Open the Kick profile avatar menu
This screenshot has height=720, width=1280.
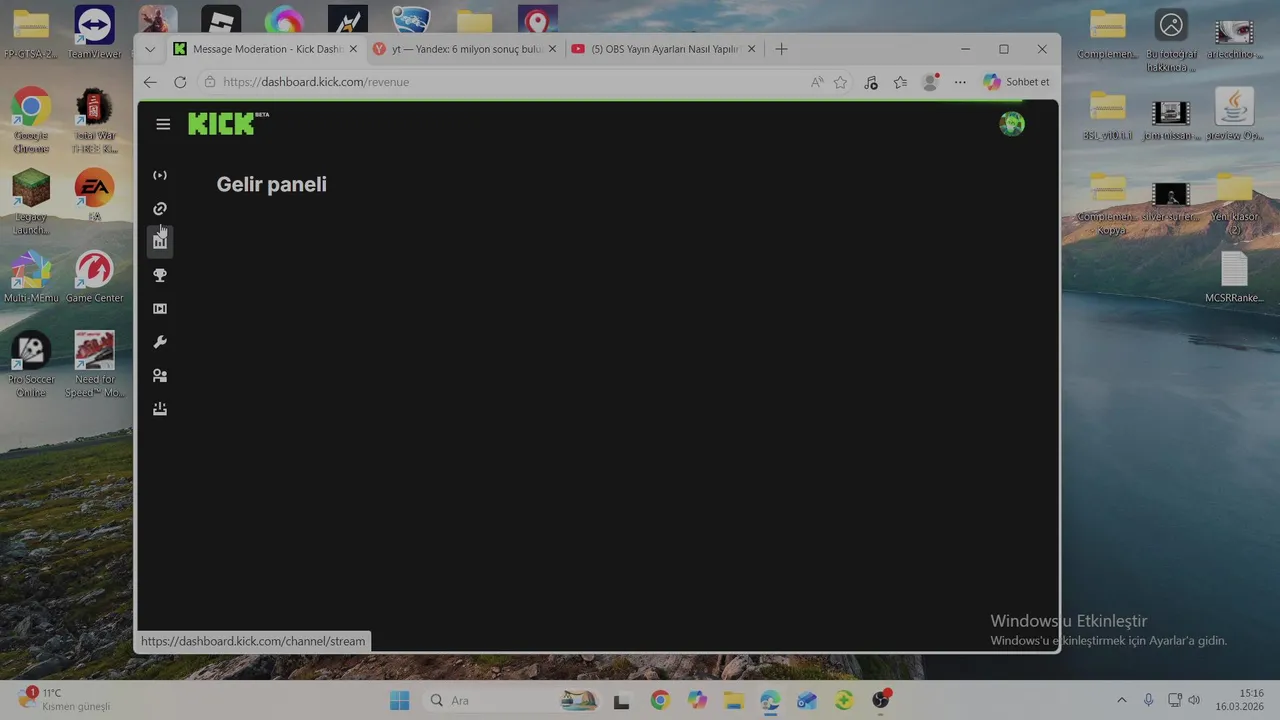[x=1012, y=124]
